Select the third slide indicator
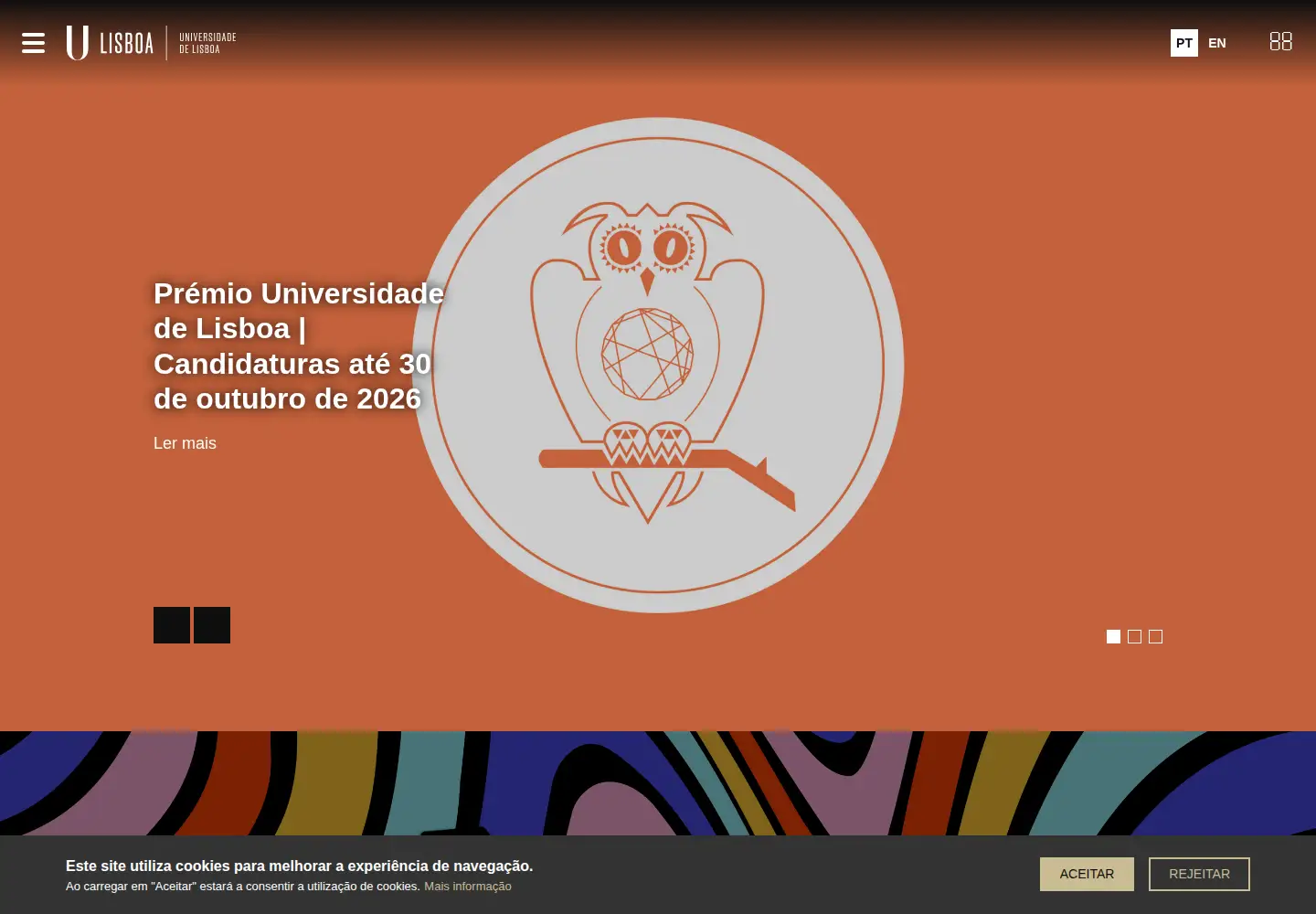Screen dimensions: 1316x914 pos(1155,636)
